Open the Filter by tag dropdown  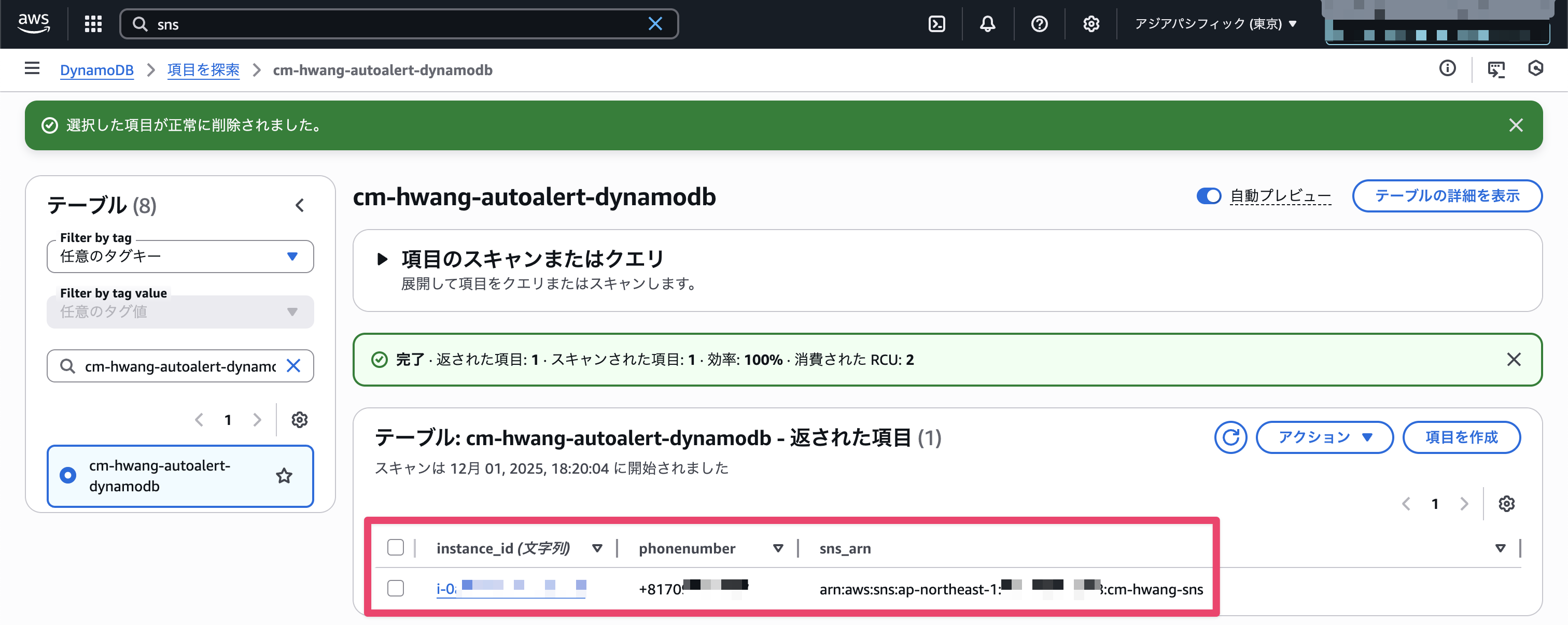coord(180,256)
